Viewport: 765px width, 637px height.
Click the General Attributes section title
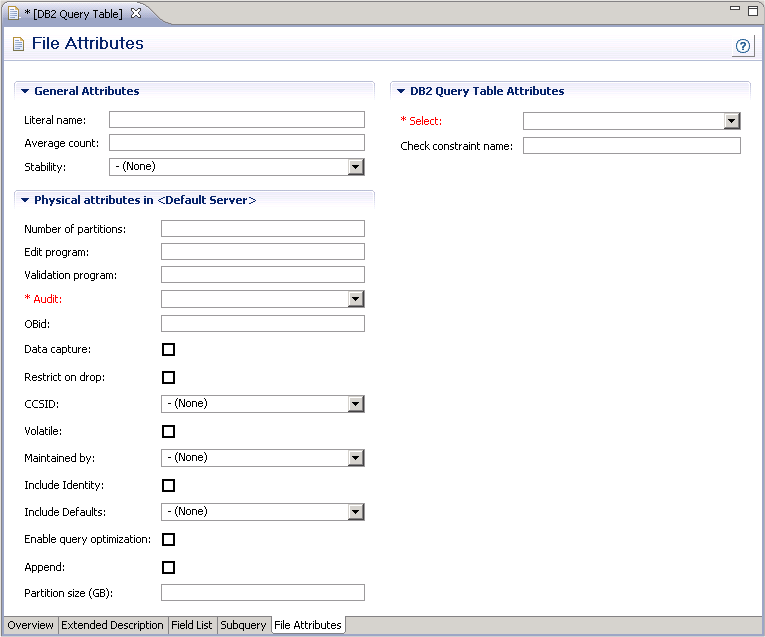tap(87, 91)
